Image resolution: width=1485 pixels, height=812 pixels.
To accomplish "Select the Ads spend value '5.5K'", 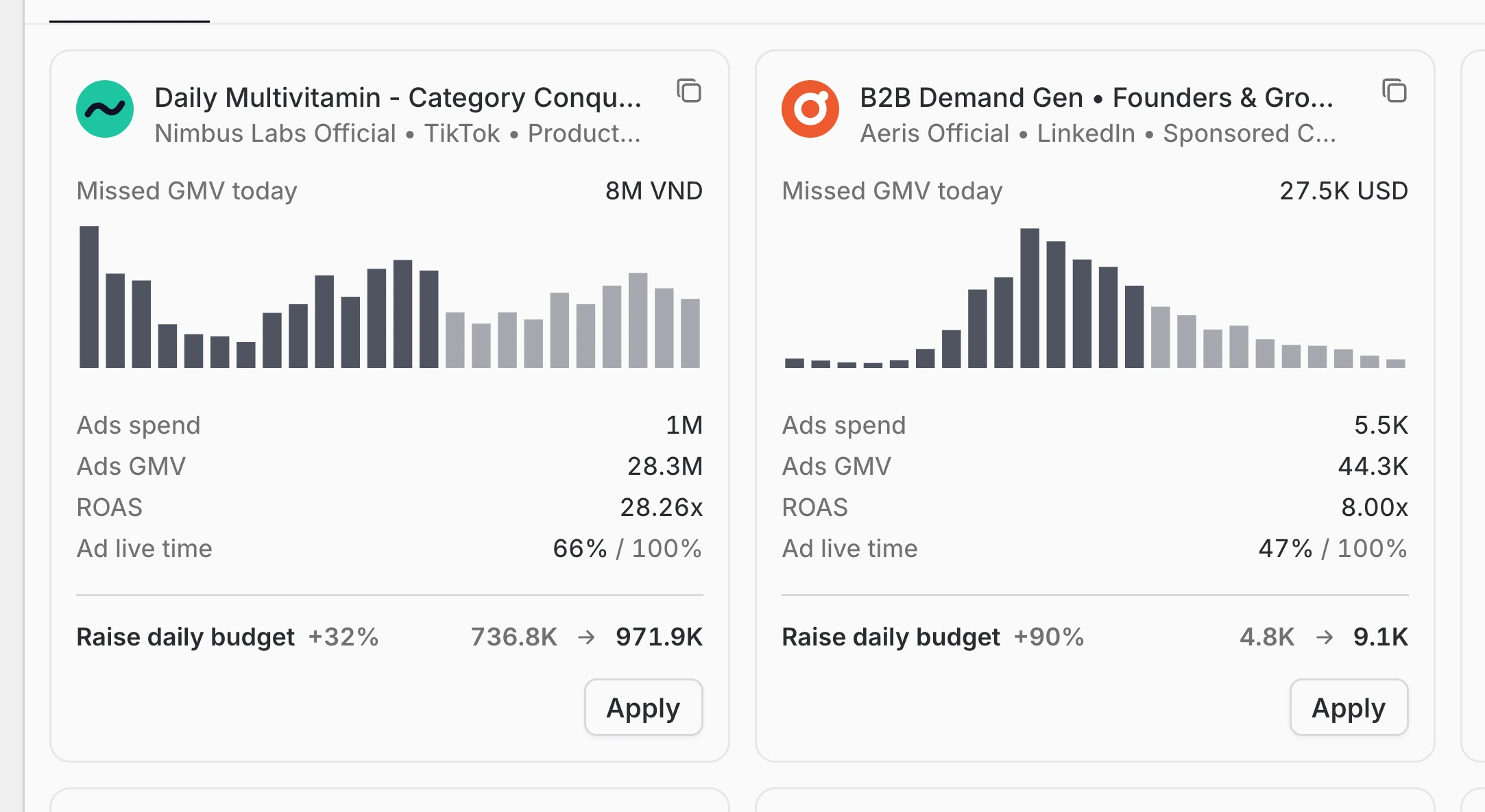I will (1381, 425).
